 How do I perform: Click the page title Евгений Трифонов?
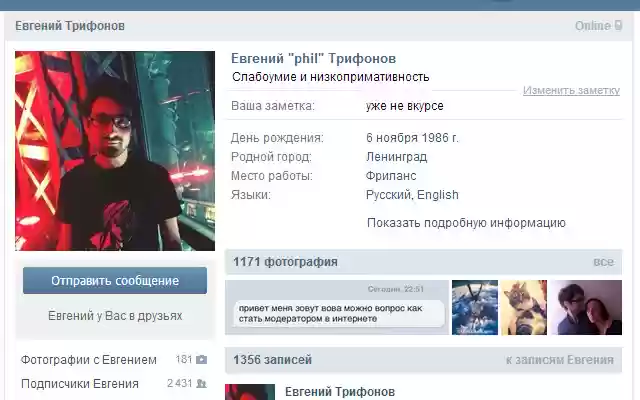[x=70, y=26]
